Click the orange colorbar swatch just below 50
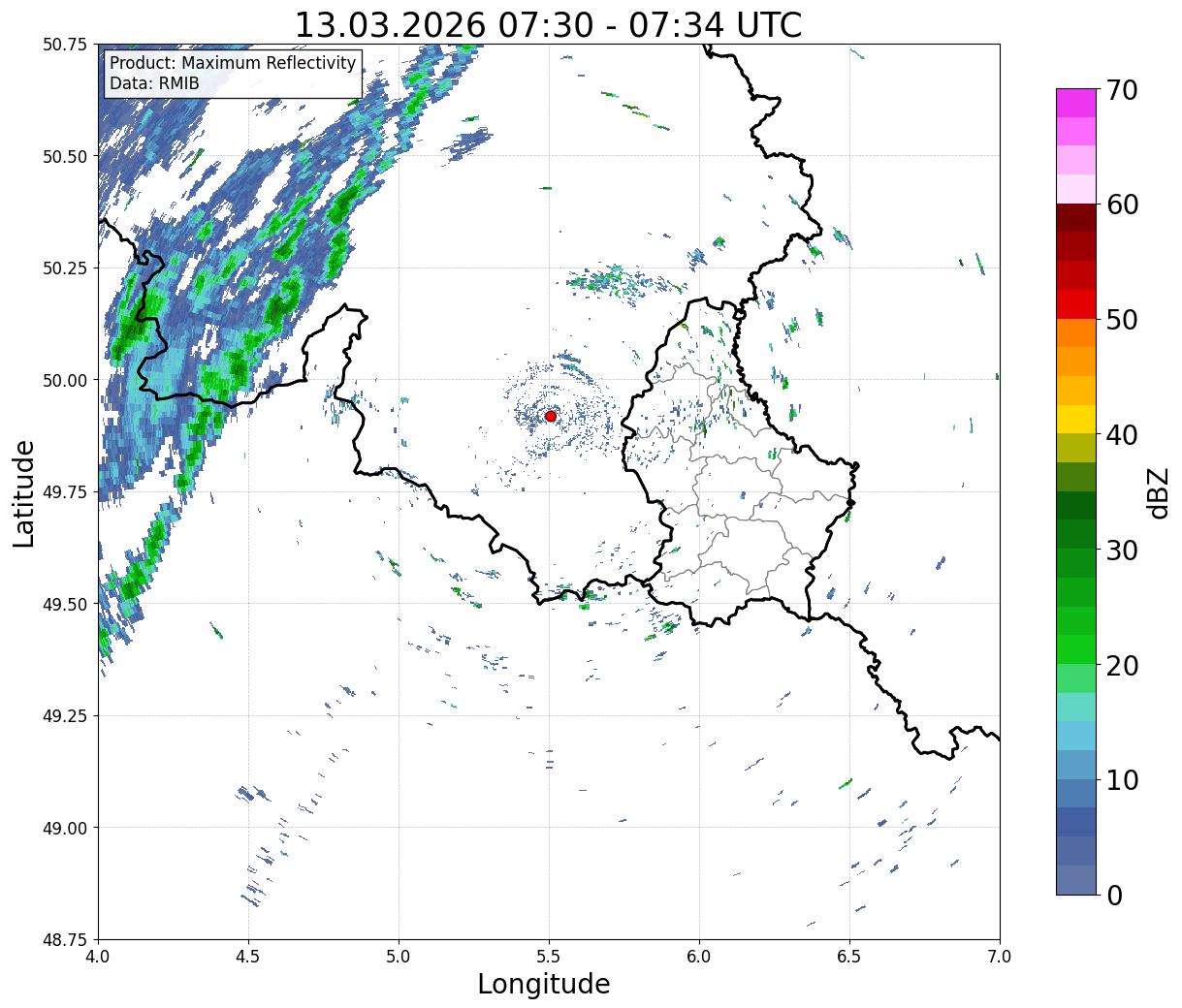 (x=1076, y=332)
